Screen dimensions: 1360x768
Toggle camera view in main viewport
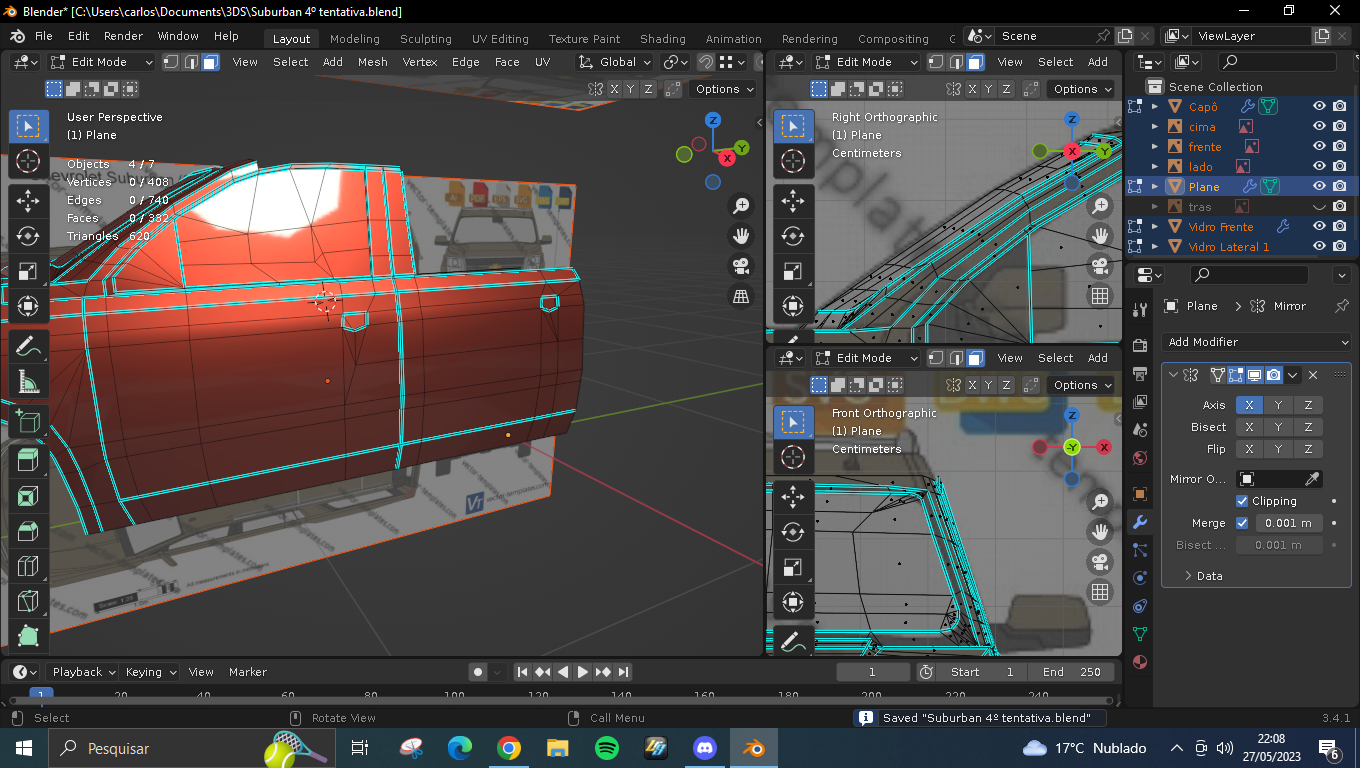pyautogui.click(x=741, y=267)
